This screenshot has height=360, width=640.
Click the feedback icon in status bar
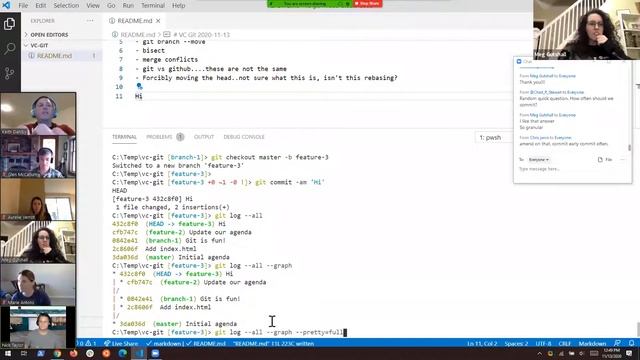617,343
